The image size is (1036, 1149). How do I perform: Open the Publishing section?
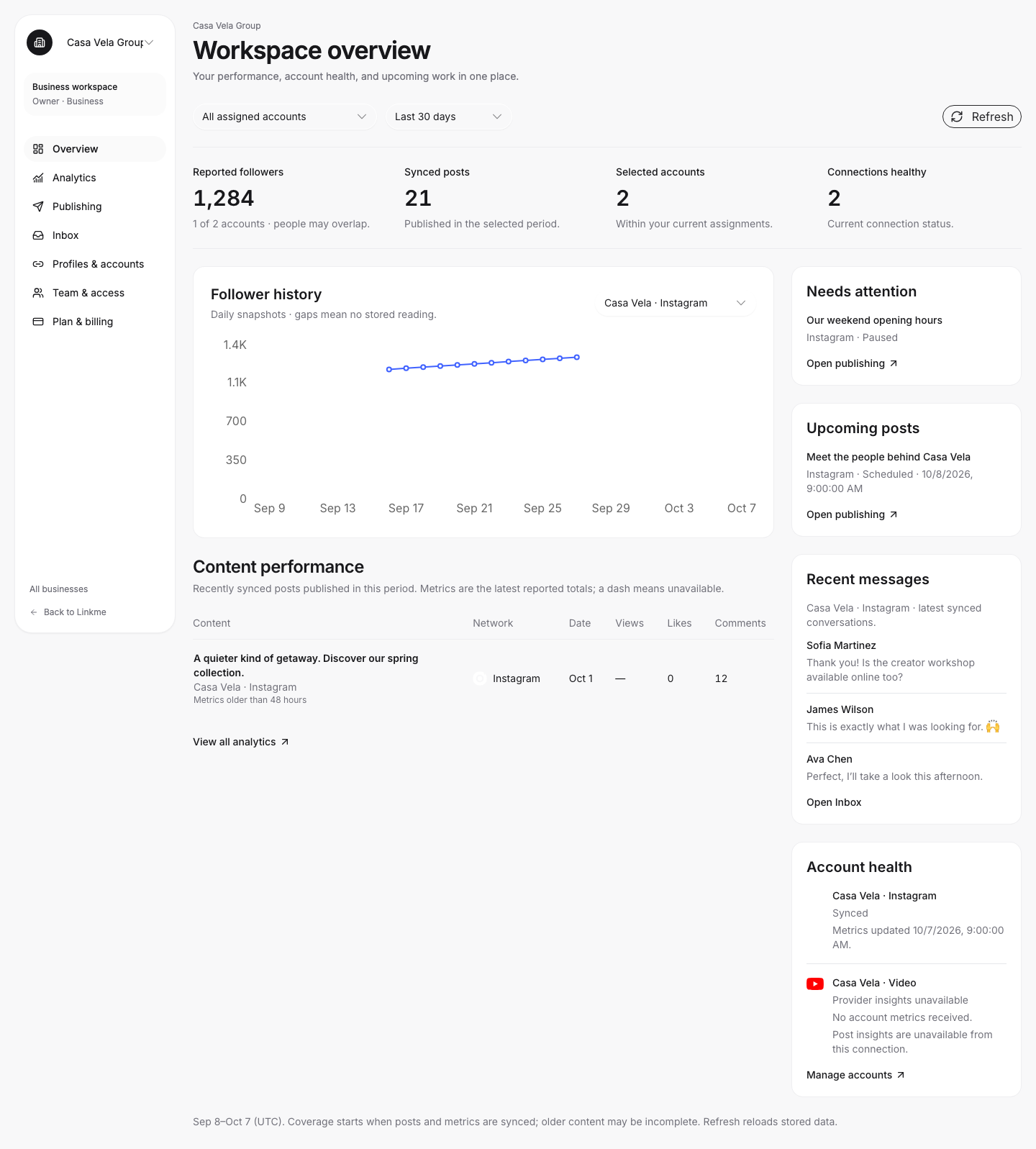pos(95,206)
